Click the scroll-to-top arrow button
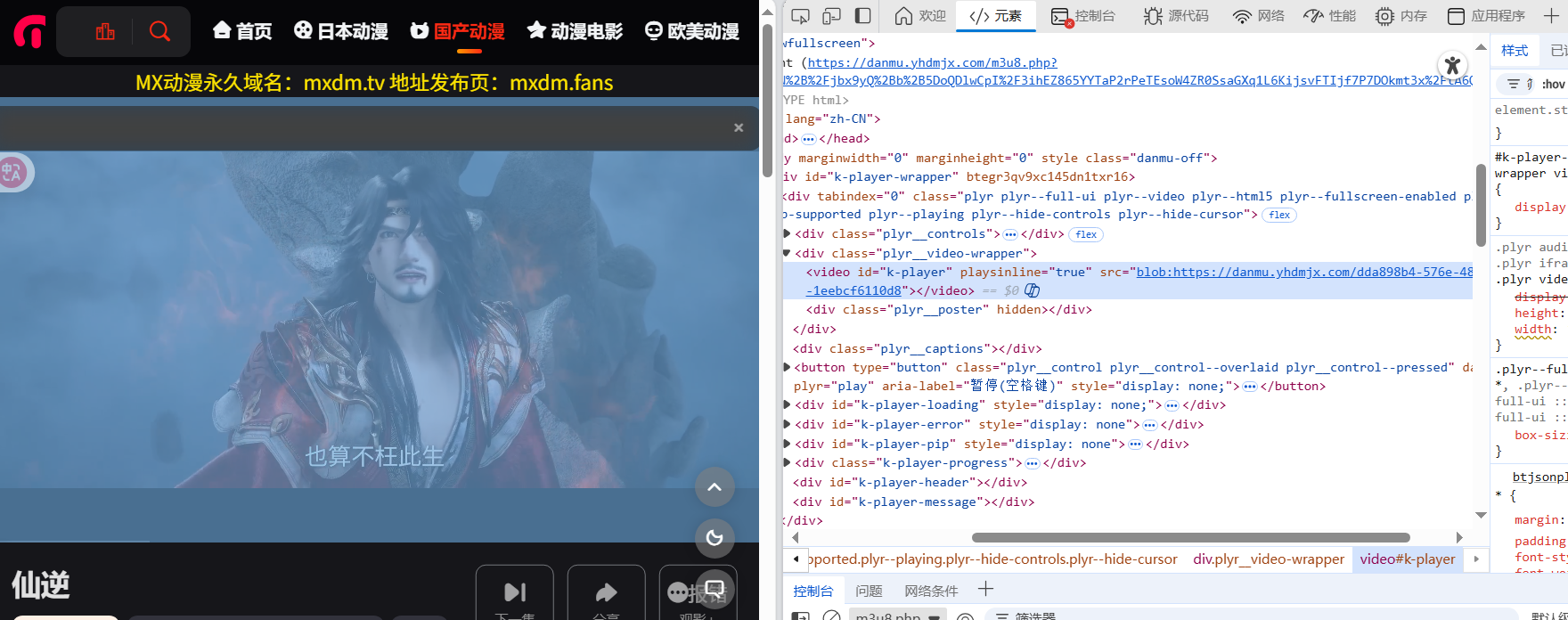Viewport: 1568px width, 620px height. click(715, 487)
